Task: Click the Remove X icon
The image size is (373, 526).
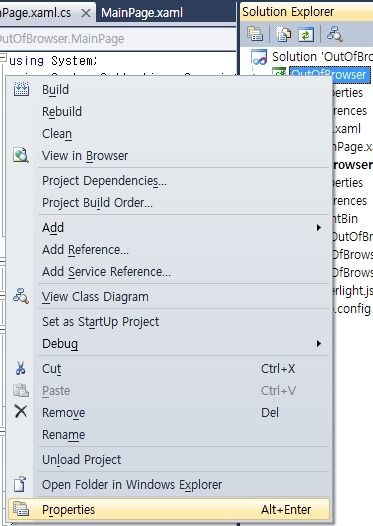Action: [21, 411]
